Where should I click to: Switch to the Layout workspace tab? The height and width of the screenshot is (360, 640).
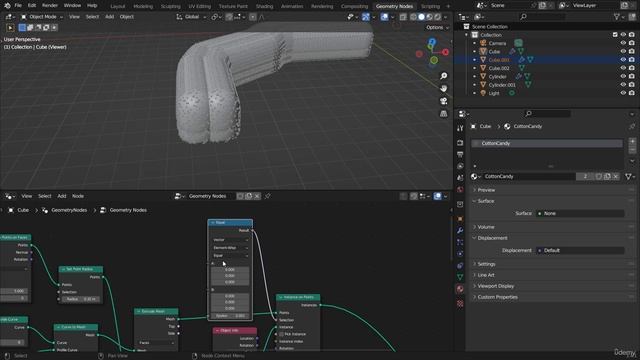coord(118,6)
